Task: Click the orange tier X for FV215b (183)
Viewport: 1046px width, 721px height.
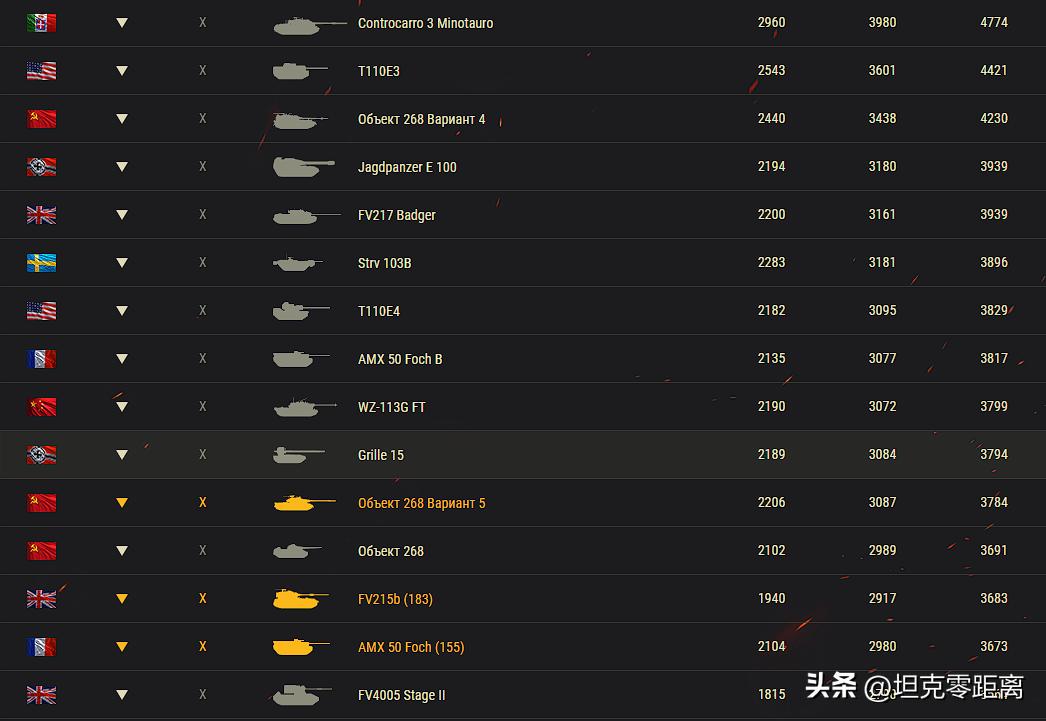Action: [203, 599]
